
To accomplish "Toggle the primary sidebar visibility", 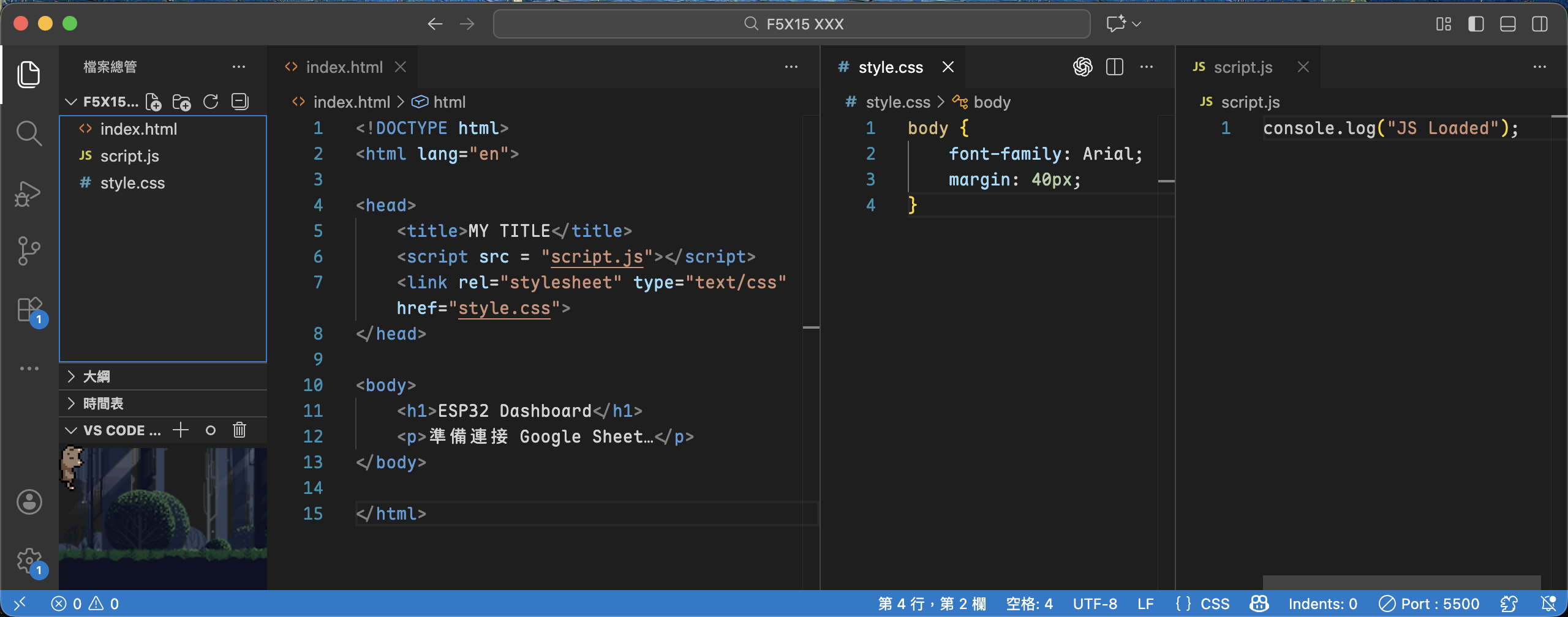I will pos(1476,24).
